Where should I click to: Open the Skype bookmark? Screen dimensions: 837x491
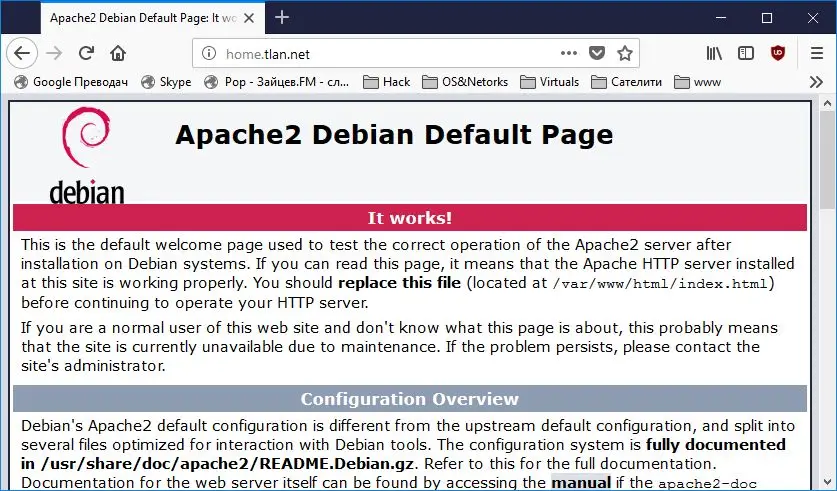coord(166,82)
